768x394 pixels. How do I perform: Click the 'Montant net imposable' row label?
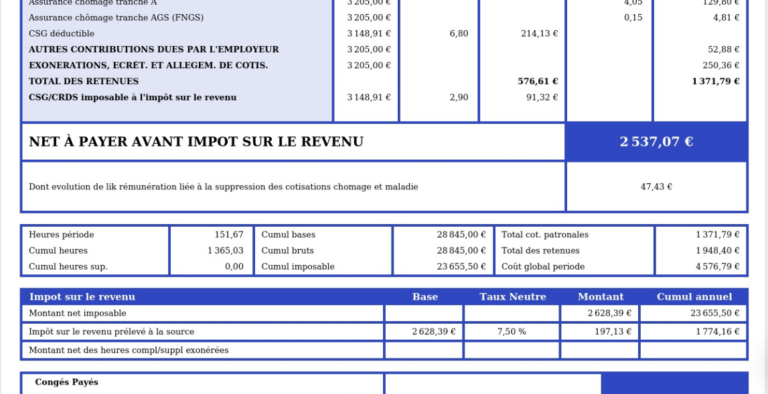click(x=77, y=313)
